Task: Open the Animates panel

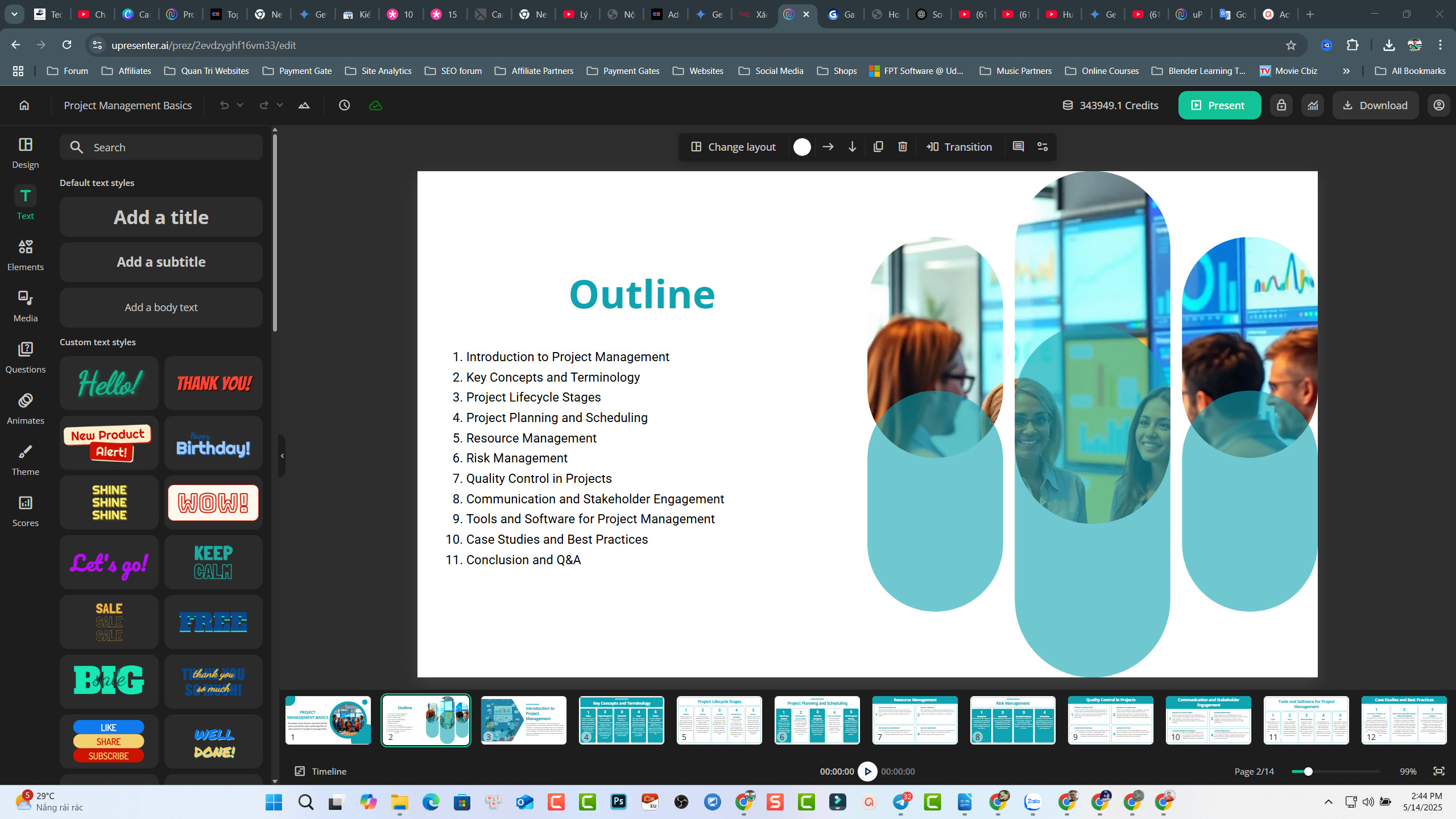Action: [x=26, y=407]
